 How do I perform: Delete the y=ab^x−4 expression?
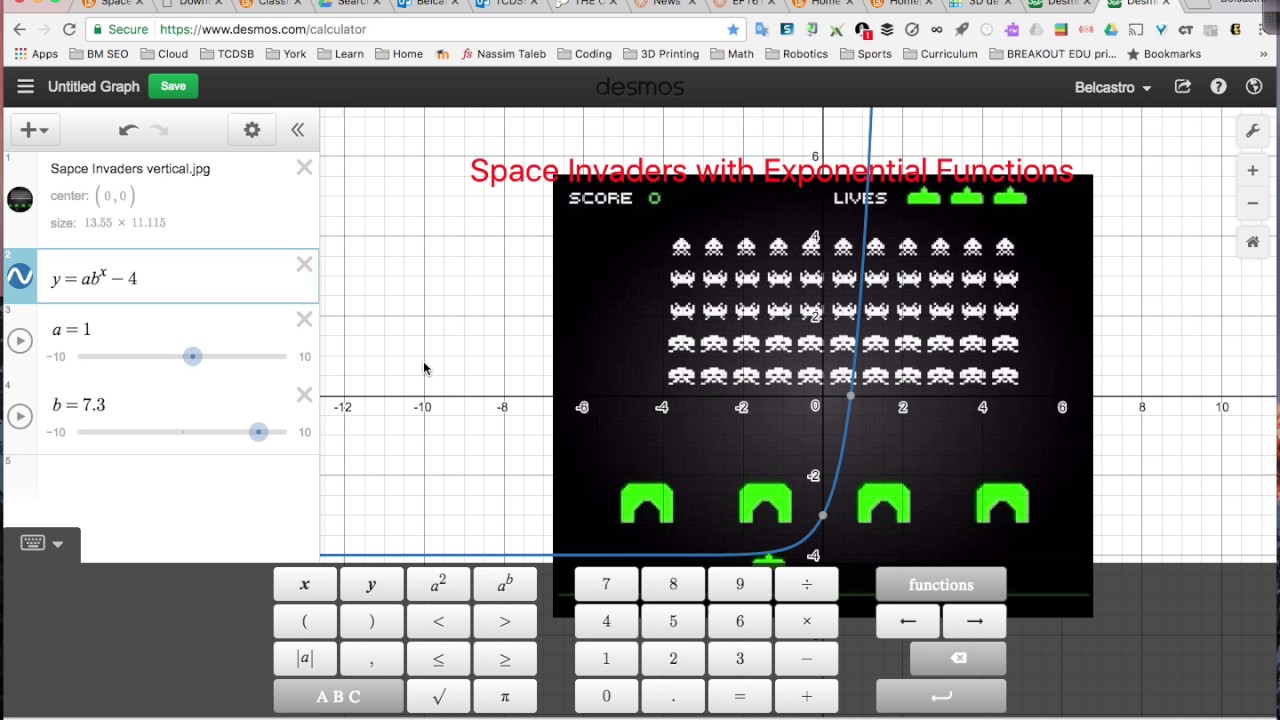pyautogui.click(x=304, y=264)
